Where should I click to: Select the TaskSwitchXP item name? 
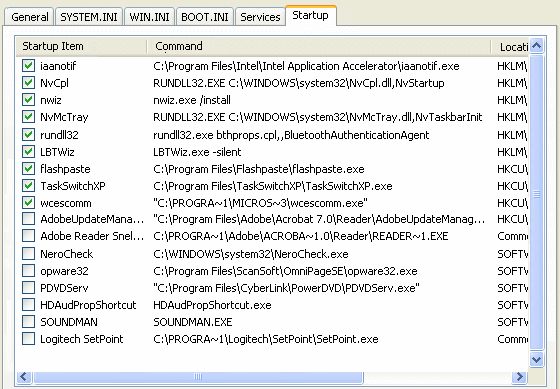[x=73, y=186]
